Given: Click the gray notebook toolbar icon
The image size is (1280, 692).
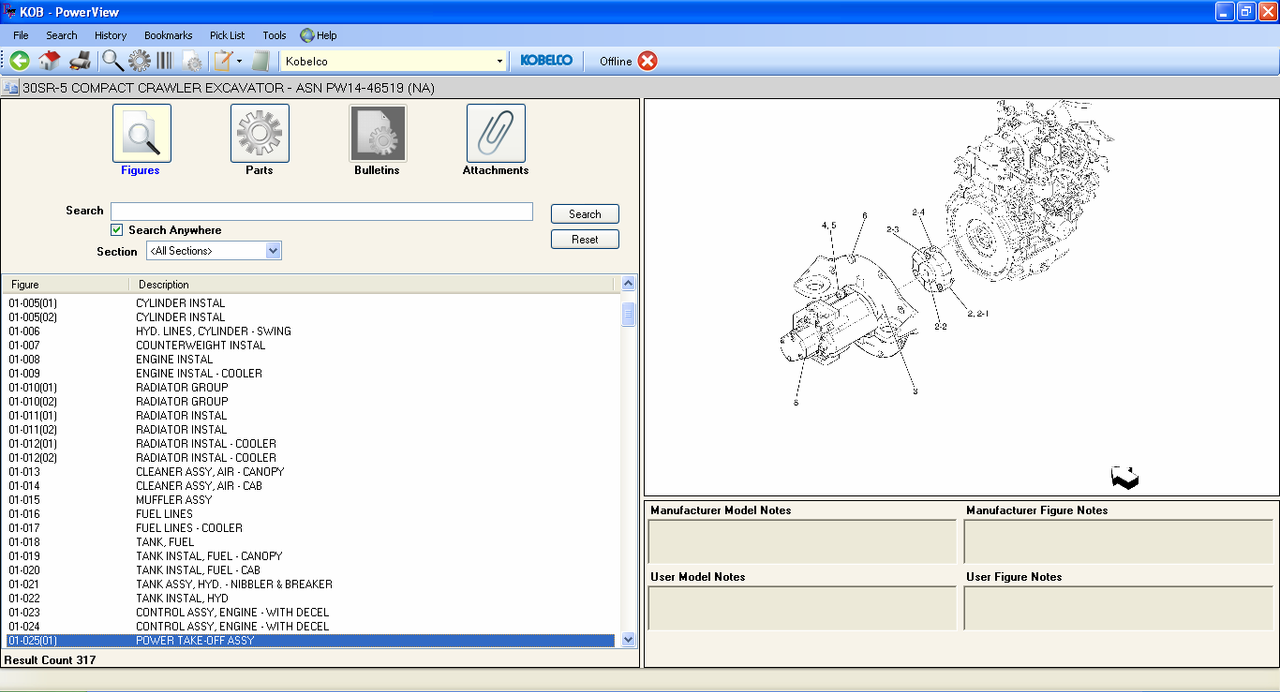Looking at the screenshot, I should [x=261, y=61].
